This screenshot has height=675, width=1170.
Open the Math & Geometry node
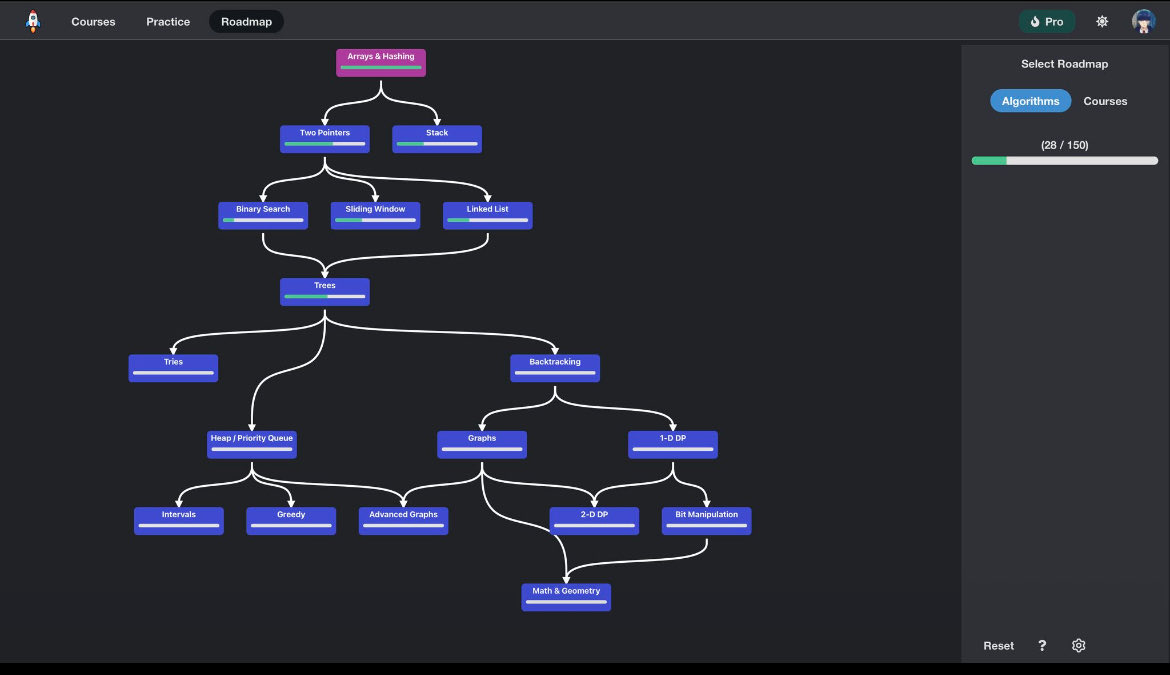tap(566, 597)
